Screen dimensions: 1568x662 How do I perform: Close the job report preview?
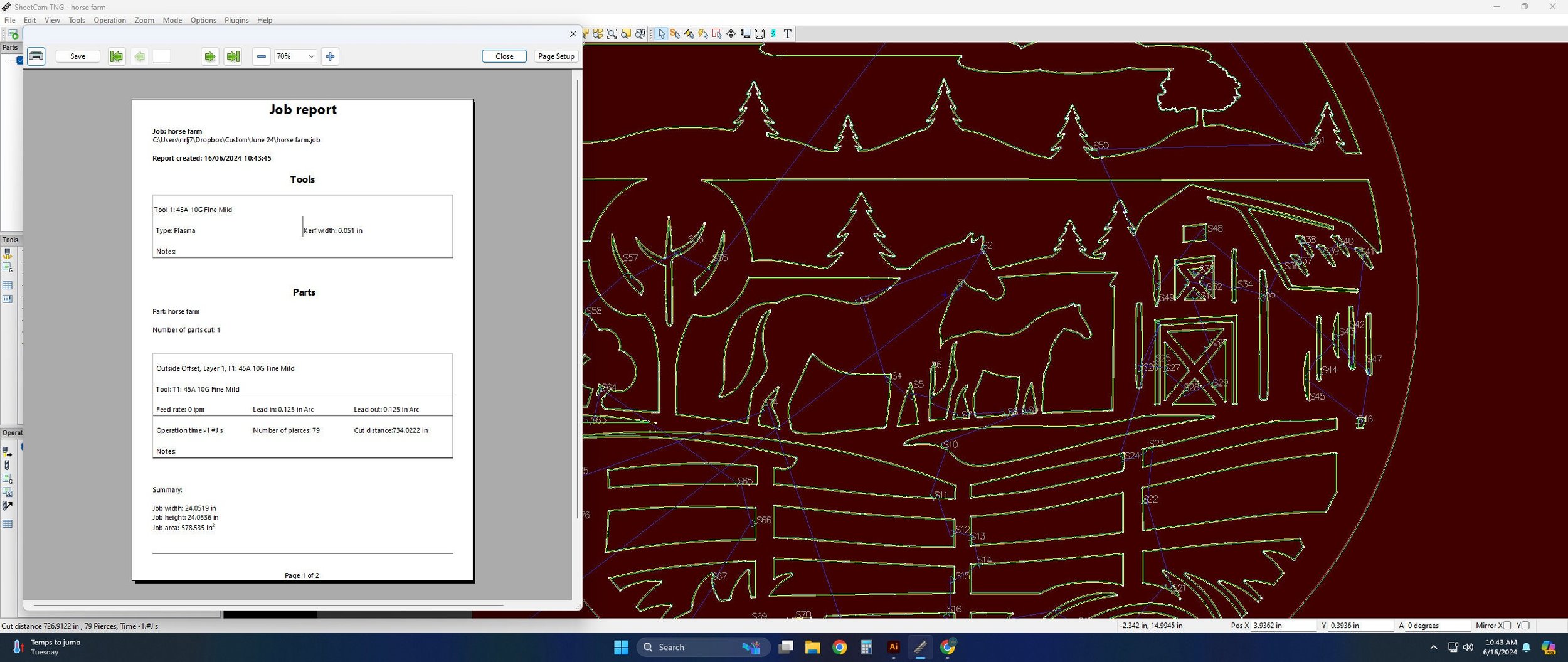coord(504,56)
